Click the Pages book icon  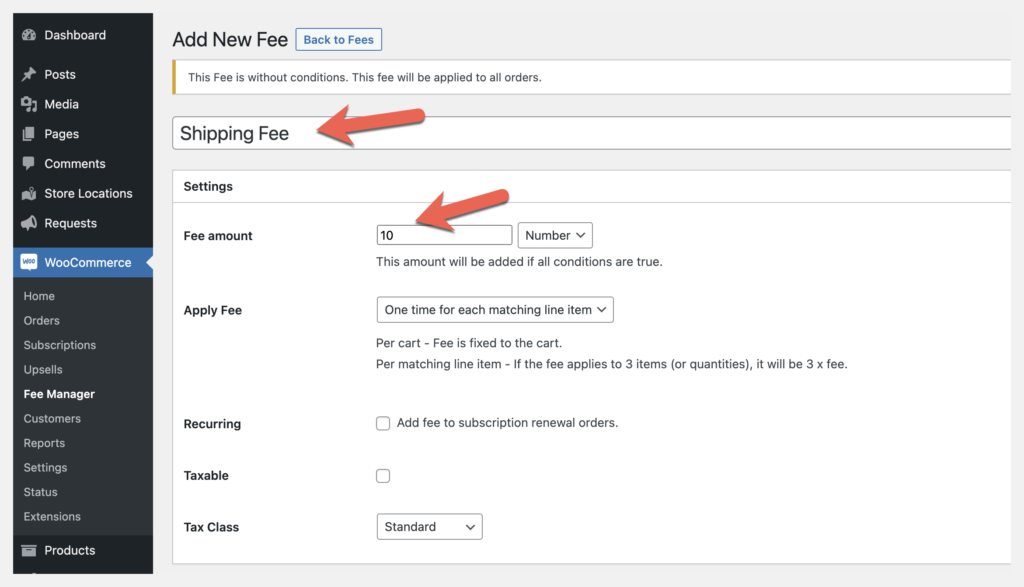pyautogui.click(x=27, y=134)
